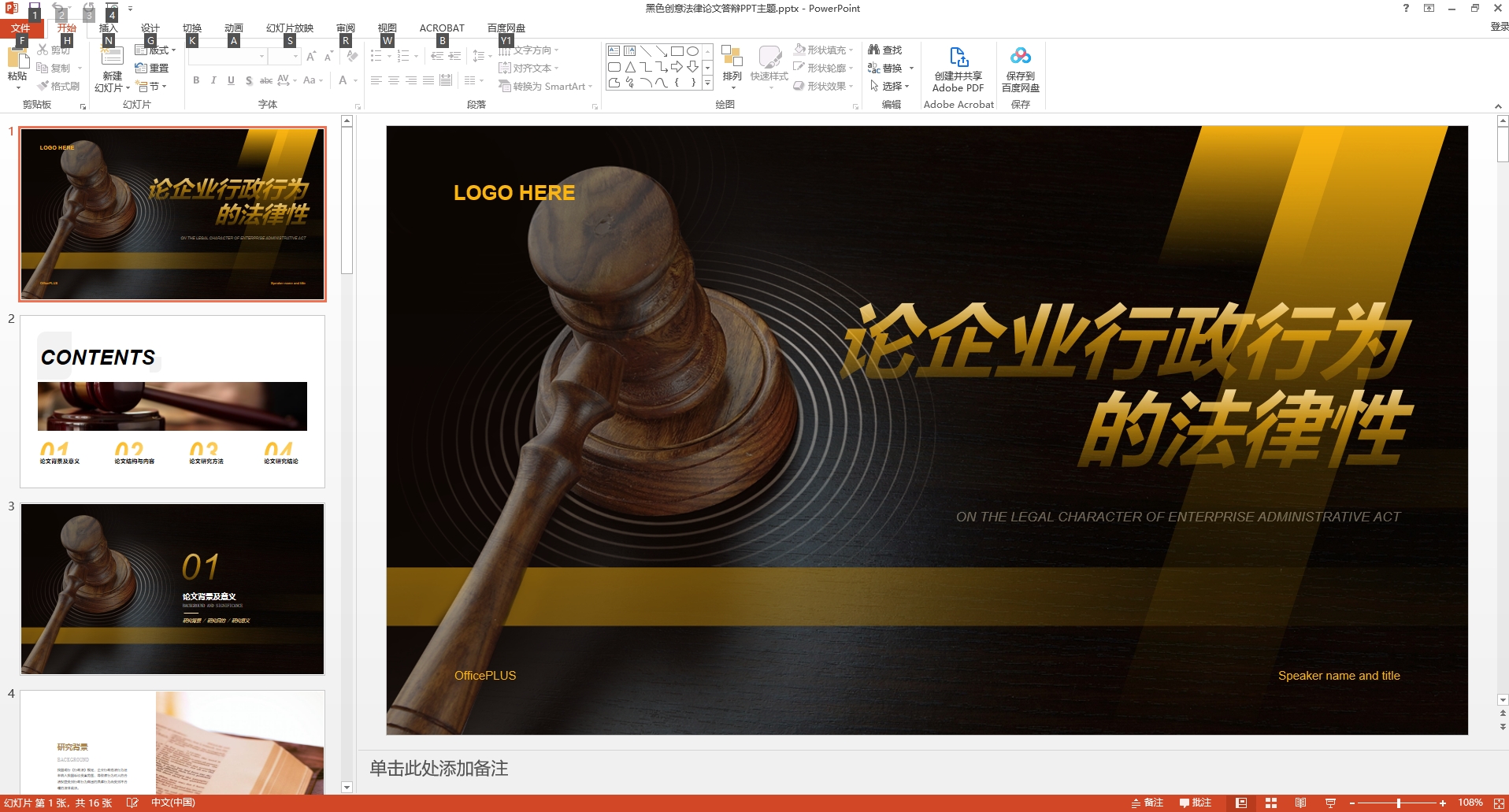
Task: Select the CONTENTS slide 2 thumbnail
Action: point(172,402)
